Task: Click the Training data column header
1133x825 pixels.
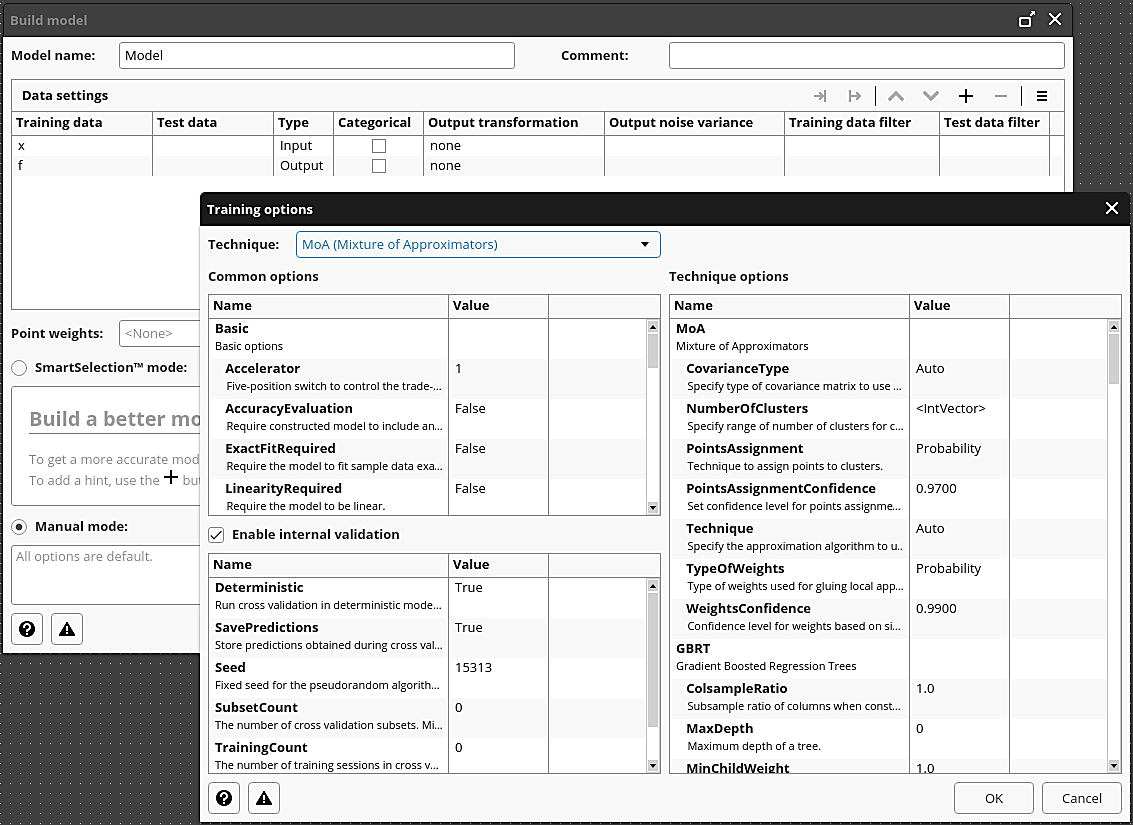Action: click(82, 123)
